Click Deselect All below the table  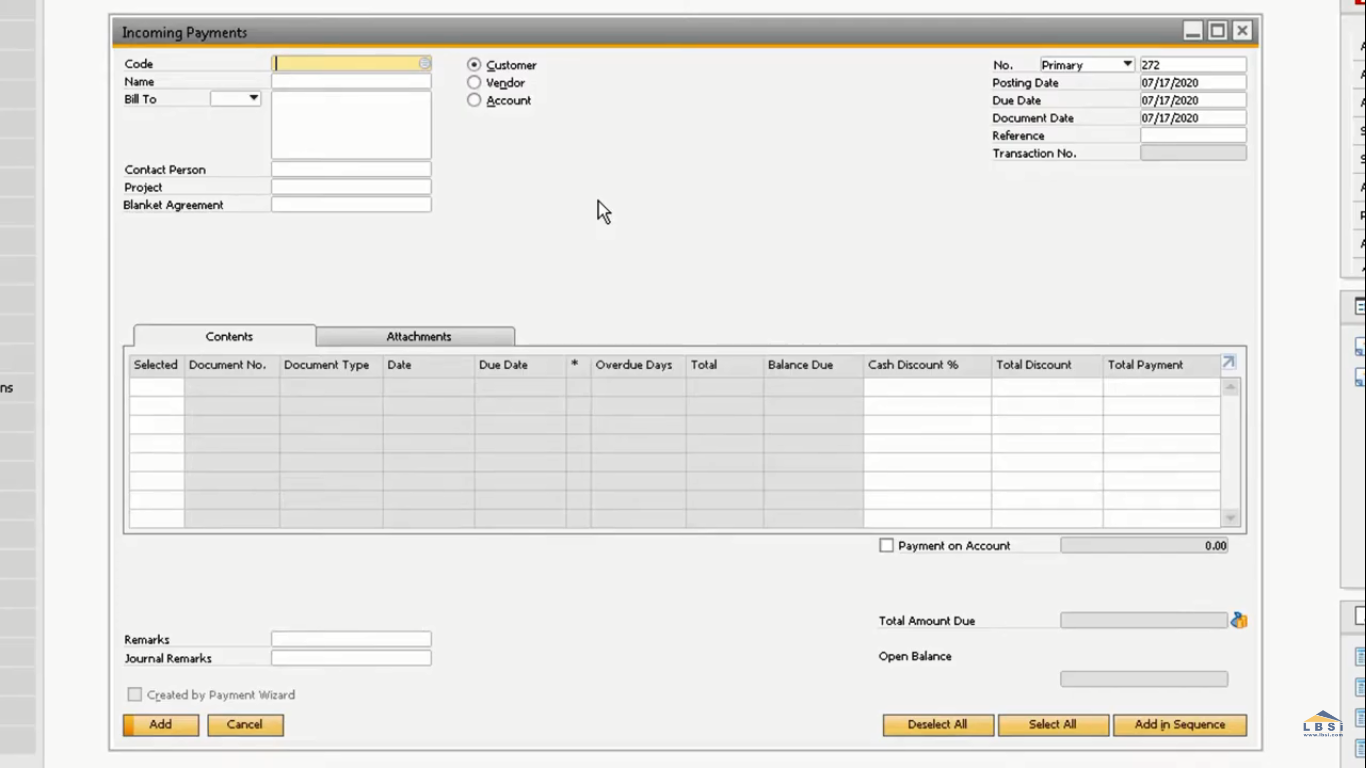tap(937, 724)
